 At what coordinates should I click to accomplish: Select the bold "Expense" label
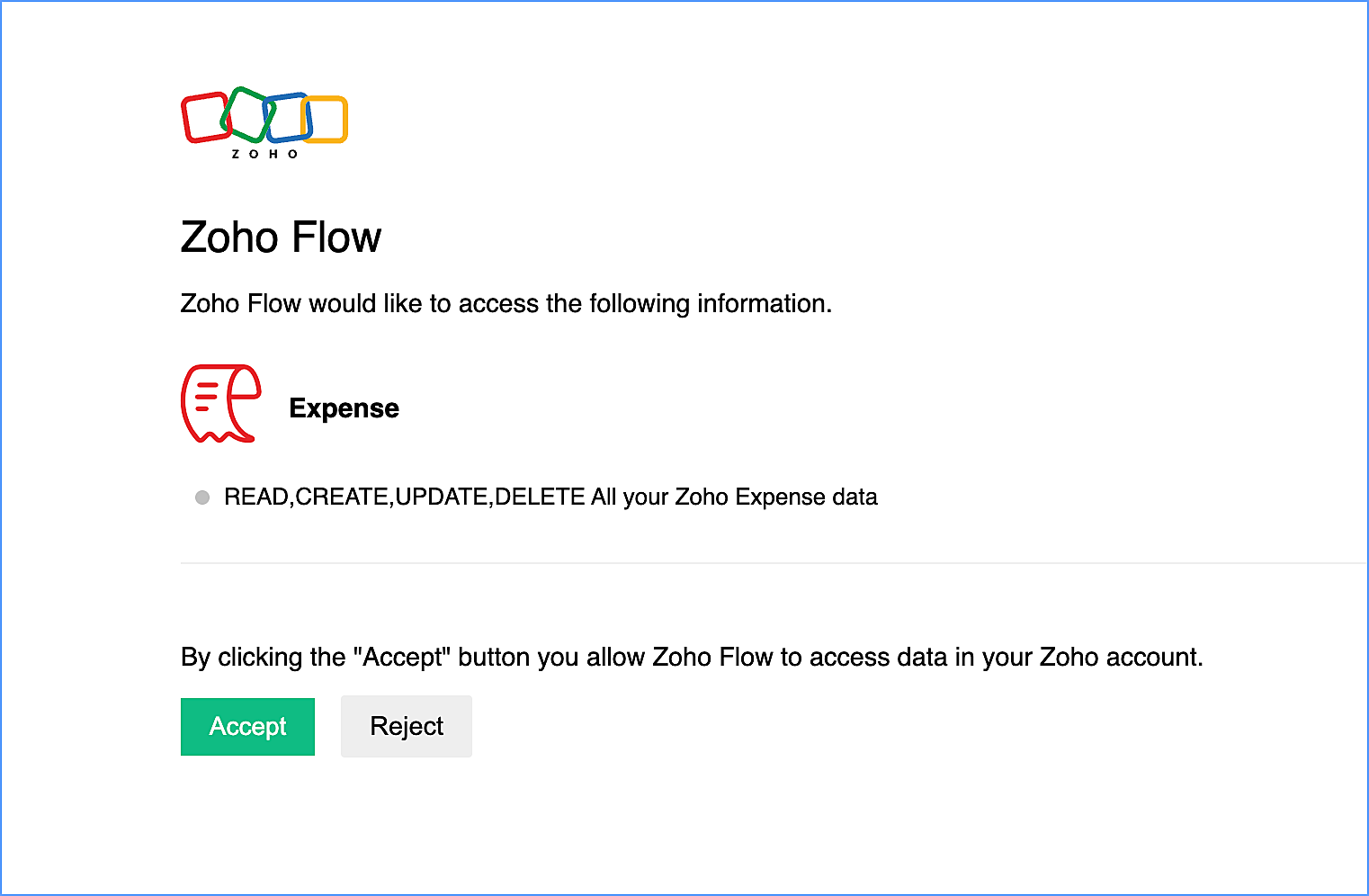point(344,408)
